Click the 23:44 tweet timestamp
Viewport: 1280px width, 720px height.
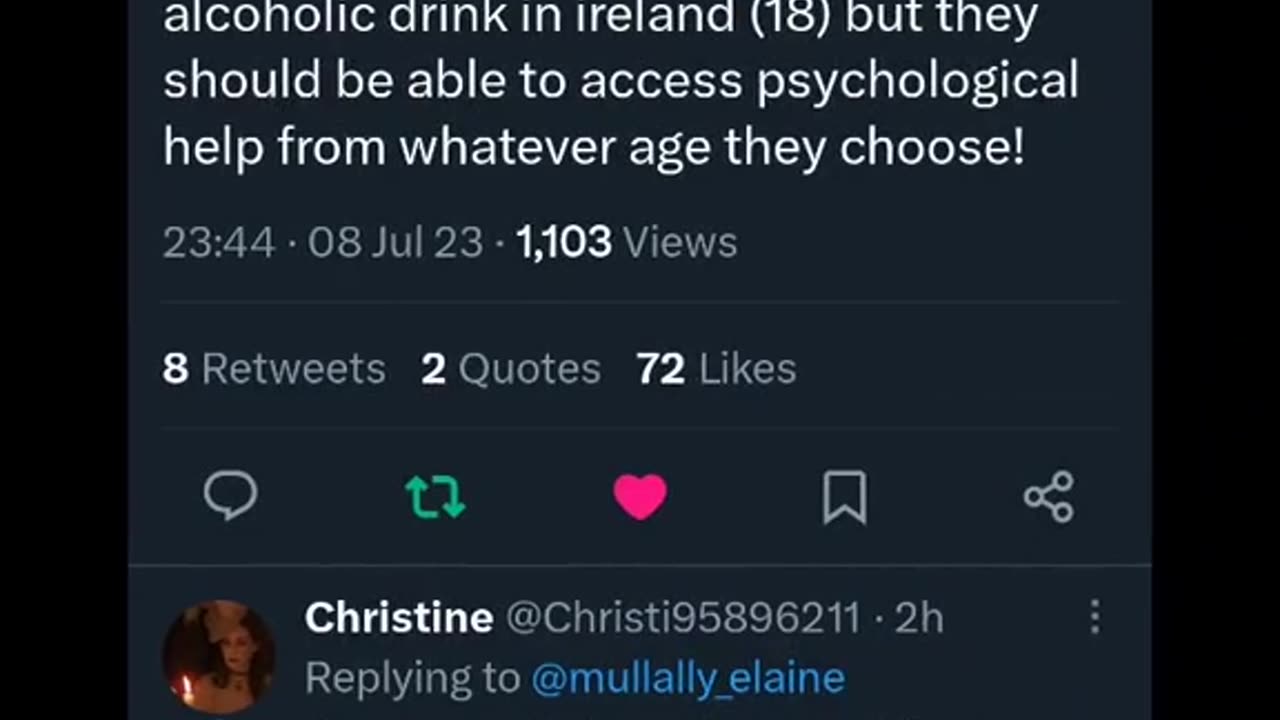click(x=219, y=242)
